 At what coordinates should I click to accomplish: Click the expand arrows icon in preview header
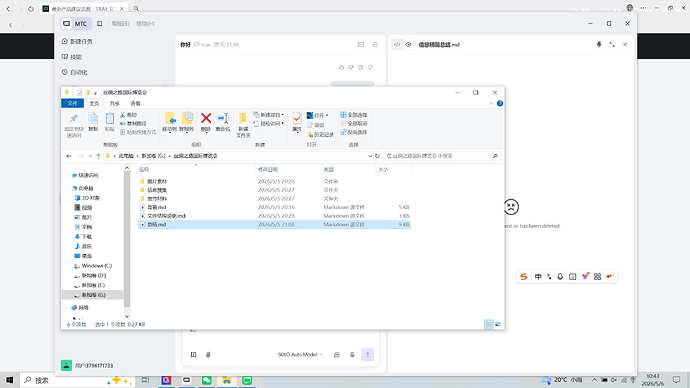click(612, 44)
